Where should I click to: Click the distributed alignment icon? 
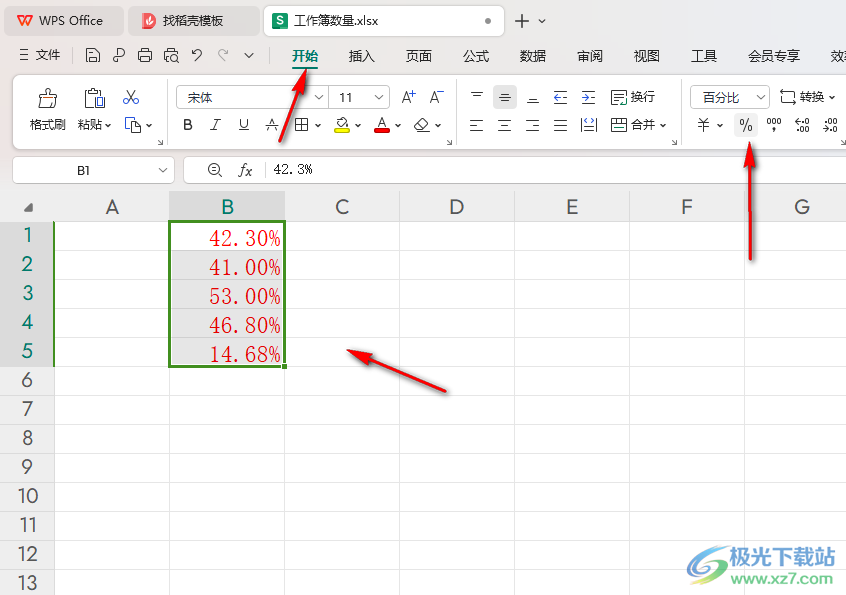589,125
